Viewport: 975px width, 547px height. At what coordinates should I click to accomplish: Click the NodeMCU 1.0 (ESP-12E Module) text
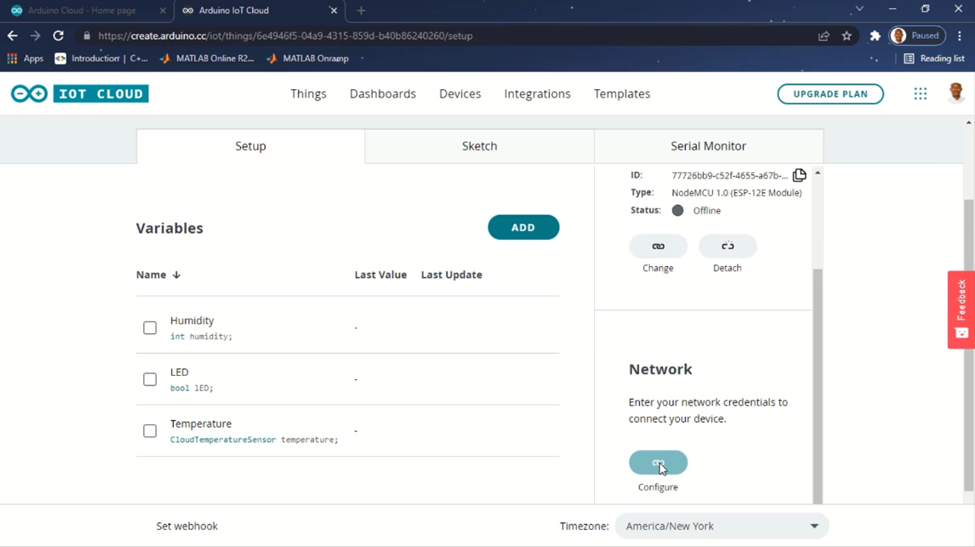[737, 193]
